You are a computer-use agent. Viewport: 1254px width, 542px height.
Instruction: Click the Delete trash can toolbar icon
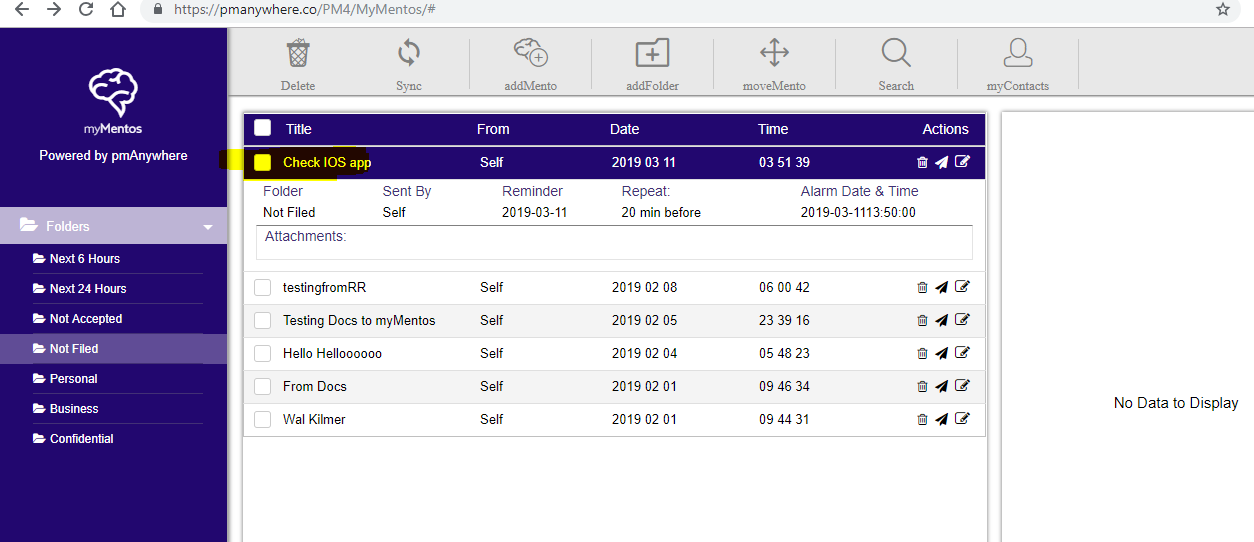point(298,54)
